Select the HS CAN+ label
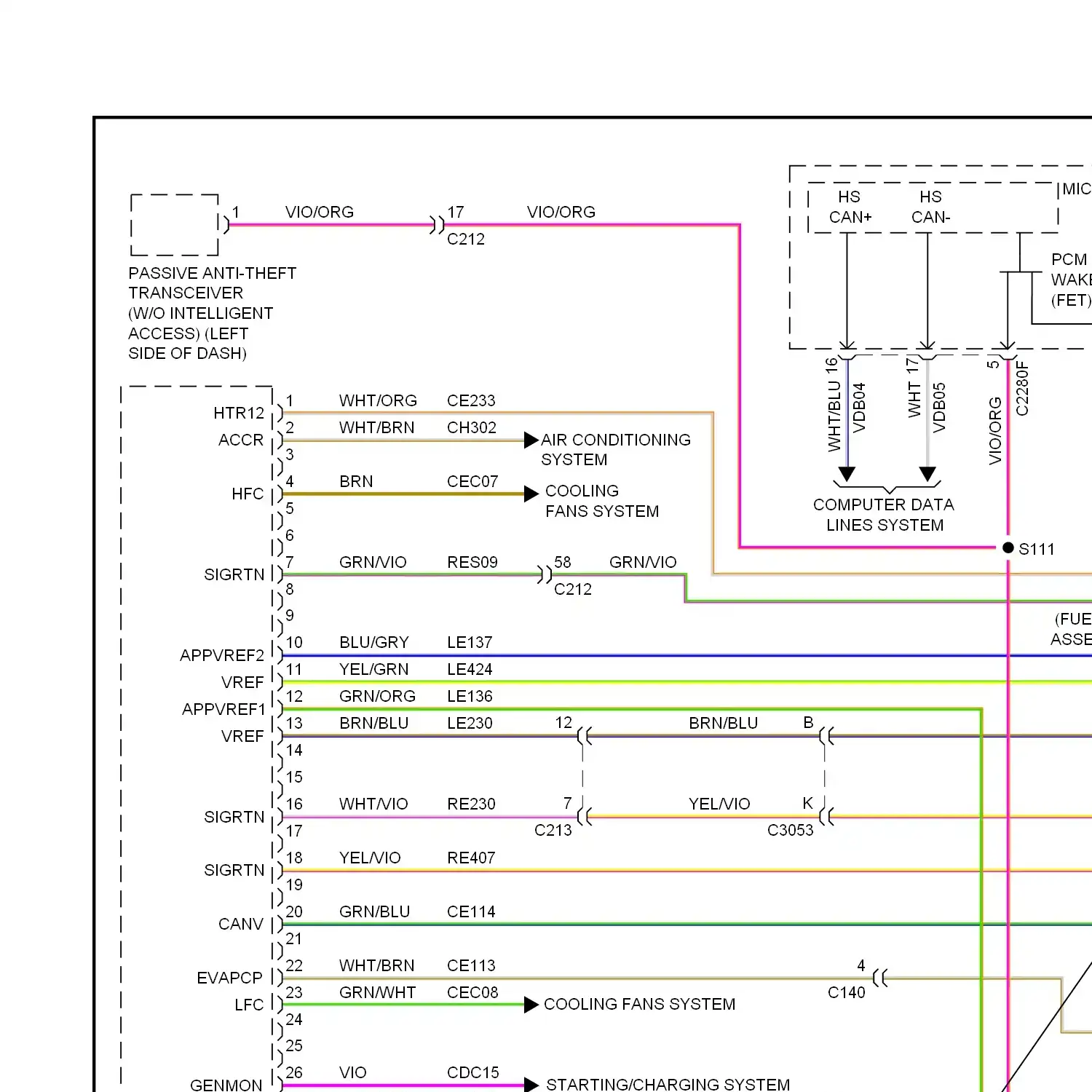This screenshot has height=1092, width=1092. tap(850, 207)
